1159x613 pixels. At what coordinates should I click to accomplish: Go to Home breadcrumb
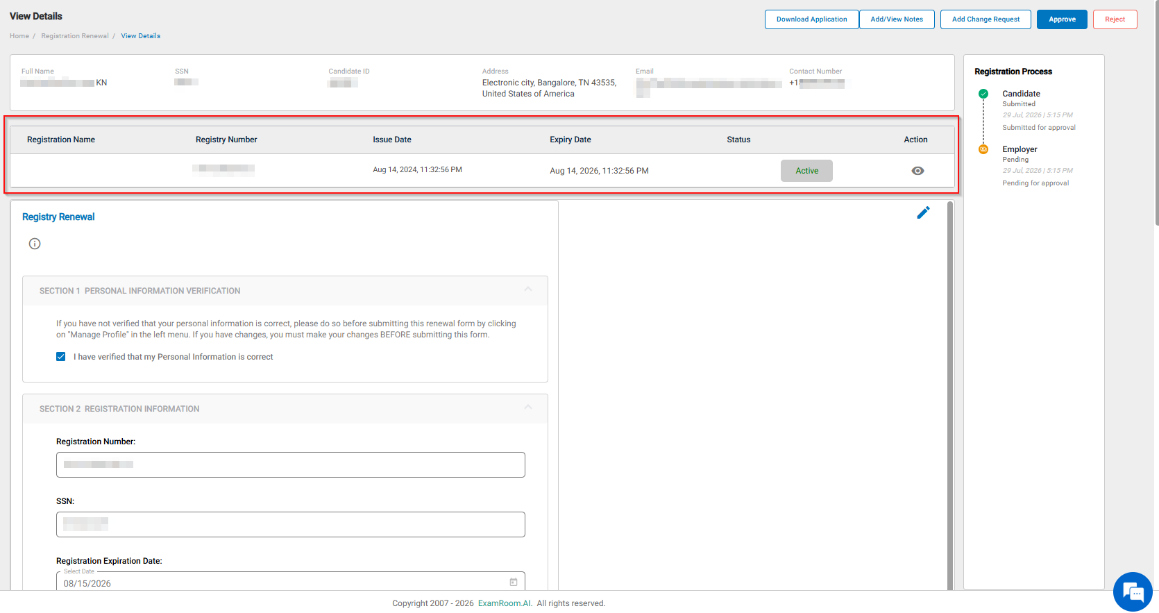[x=19, y=35]
